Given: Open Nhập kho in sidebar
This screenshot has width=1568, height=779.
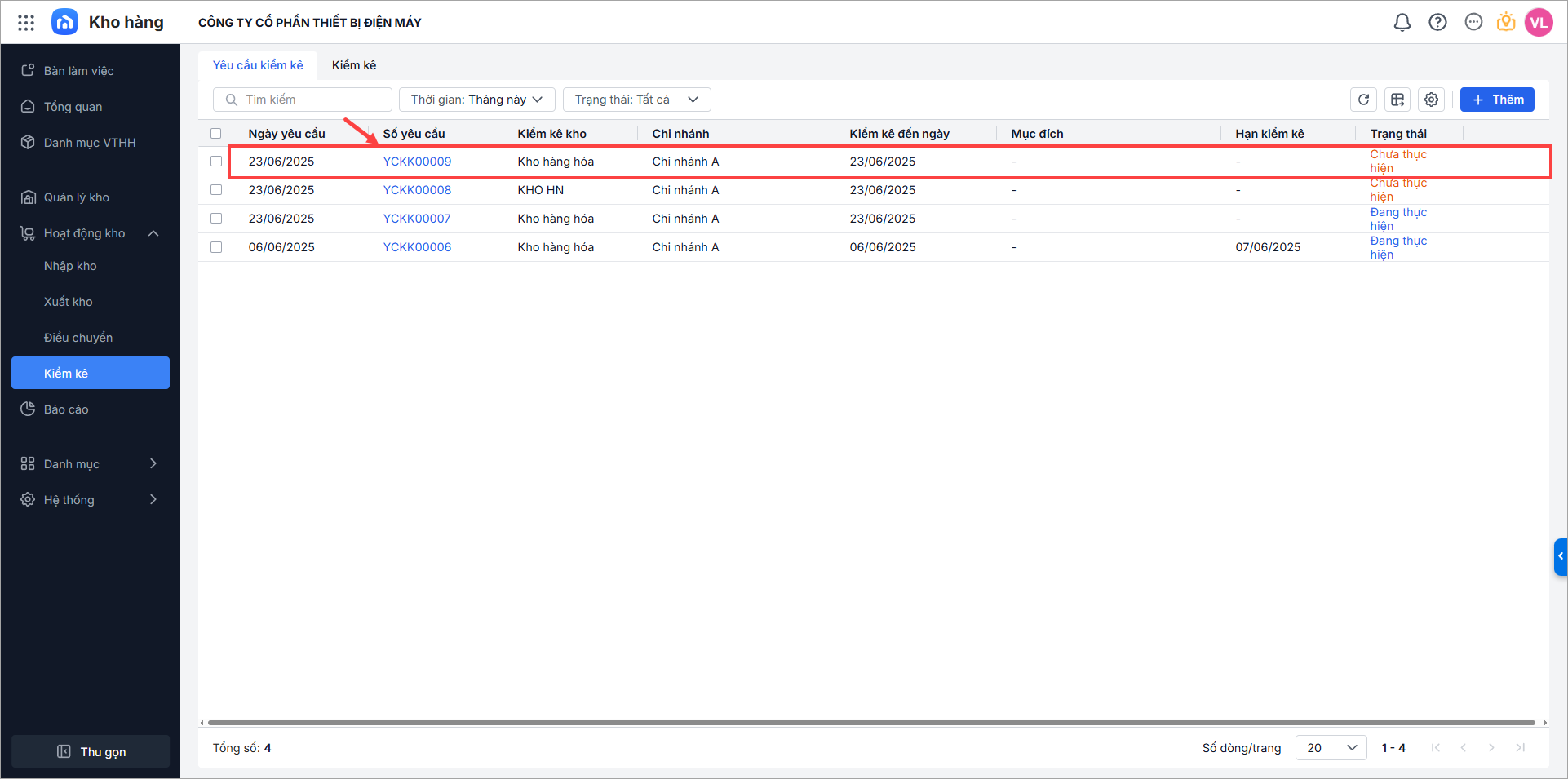Looking at the screenshot, I should coord(70,266).
